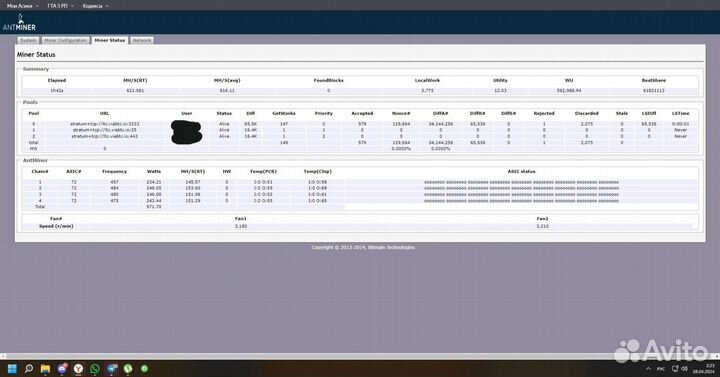Viewport: 720px width, 377px height.
Task: Launch File Explorer from taskbar
Action: click(x=45, y=369)
